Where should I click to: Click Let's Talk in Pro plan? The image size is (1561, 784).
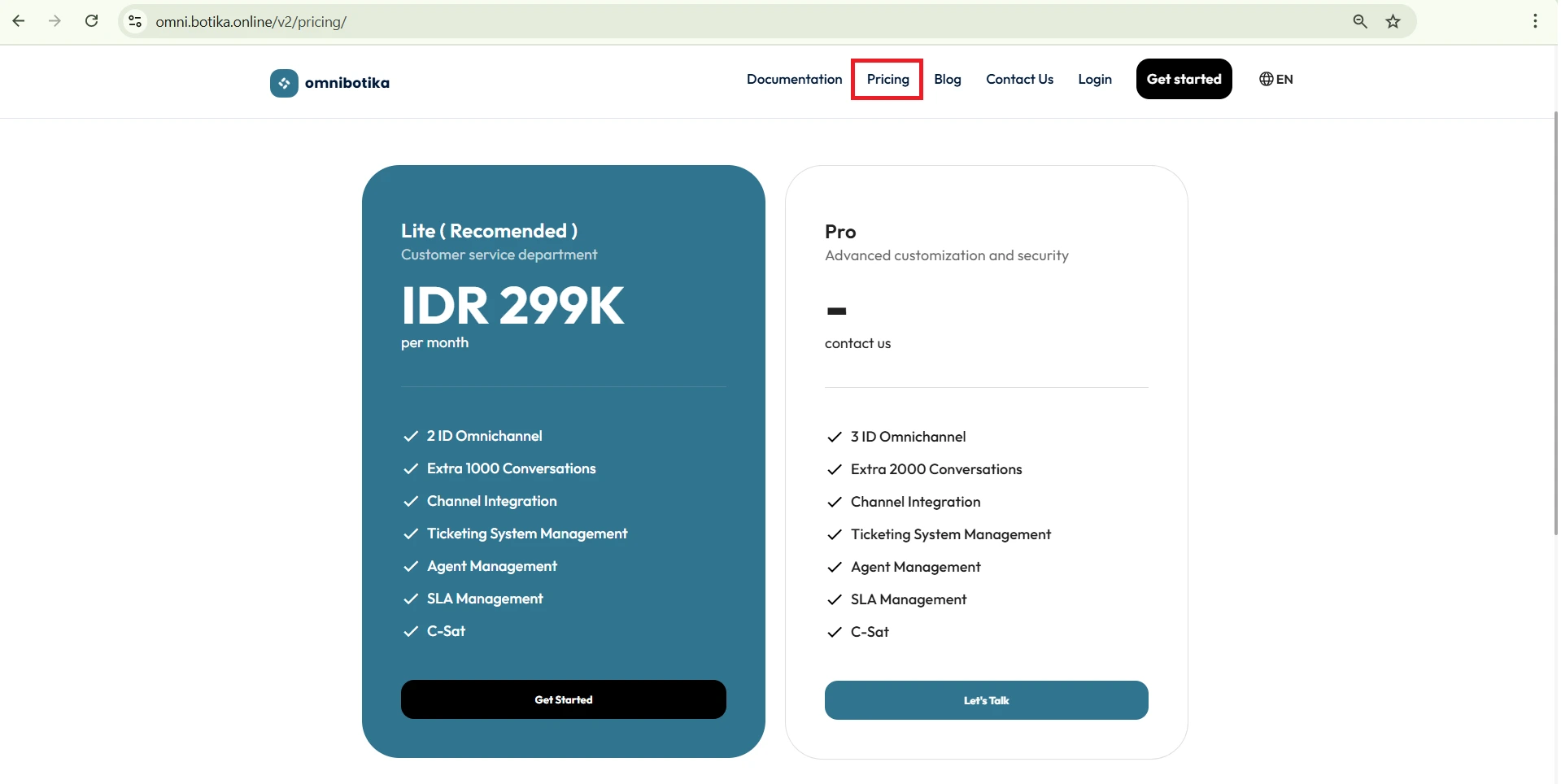[986, 700]
